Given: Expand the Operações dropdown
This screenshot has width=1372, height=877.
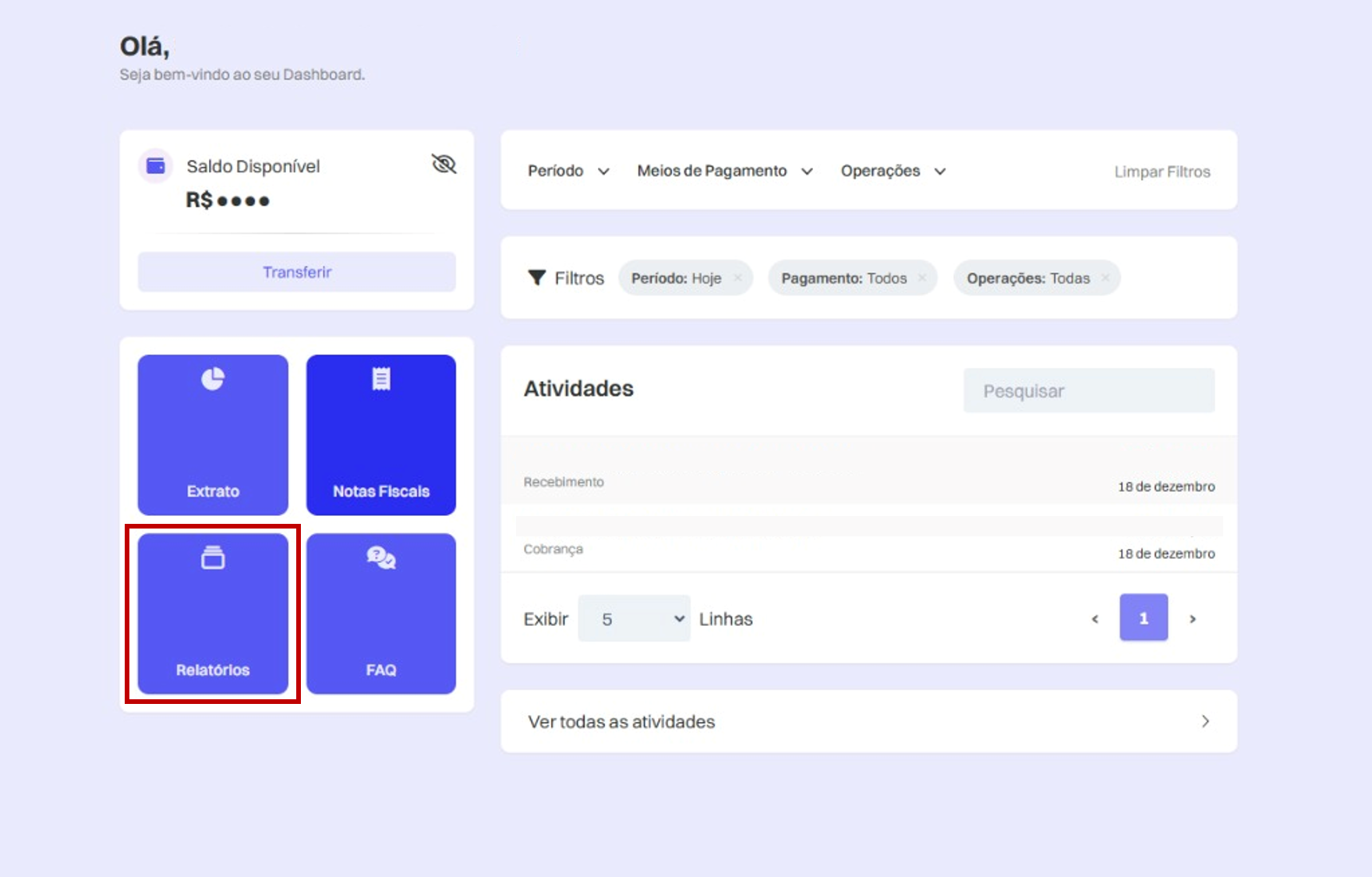Looking at the screenshot, I should pos(893,171).
